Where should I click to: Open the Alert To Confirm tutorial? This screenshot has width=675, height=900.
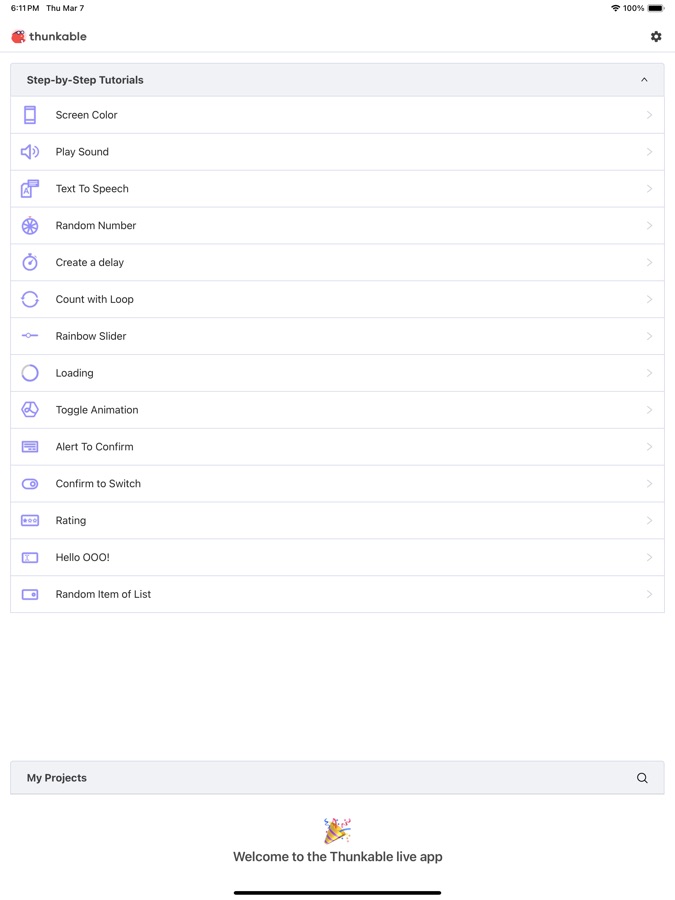[94, 447]
